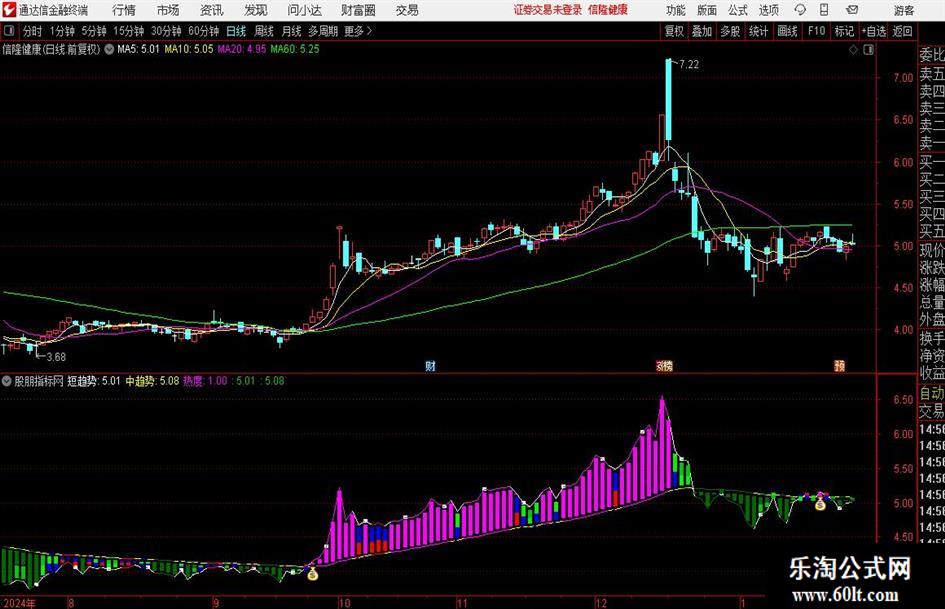Click the 7.22 high price label

689,65
